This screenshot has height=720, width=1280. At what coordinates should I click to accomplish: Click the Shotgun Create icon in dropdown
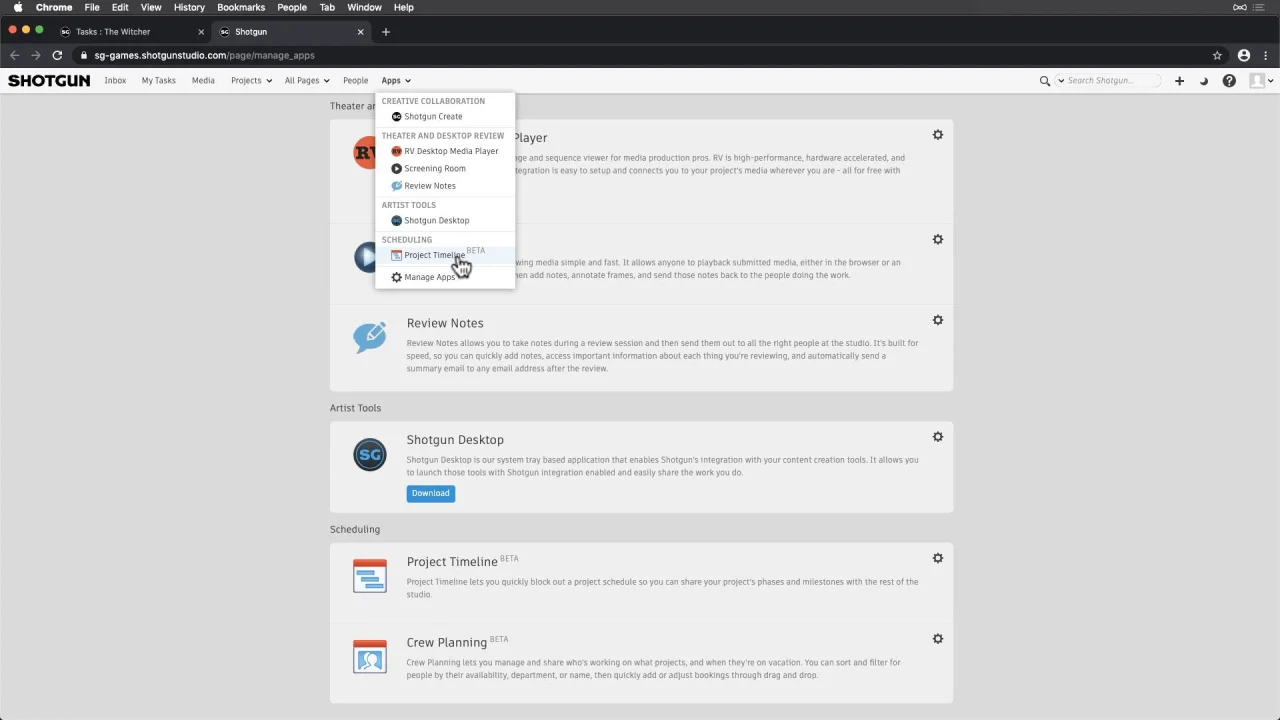[396, 116]
